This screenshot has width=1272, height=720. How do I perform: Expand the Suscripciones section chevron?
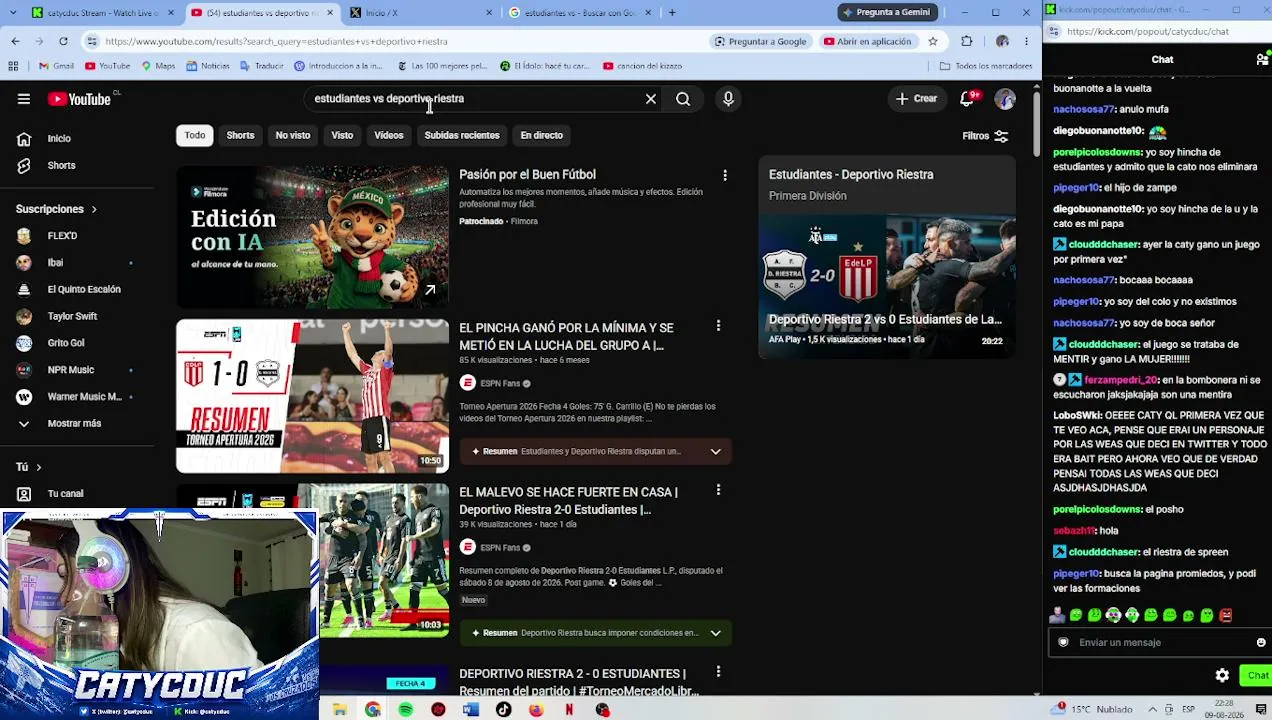[94, 209]
